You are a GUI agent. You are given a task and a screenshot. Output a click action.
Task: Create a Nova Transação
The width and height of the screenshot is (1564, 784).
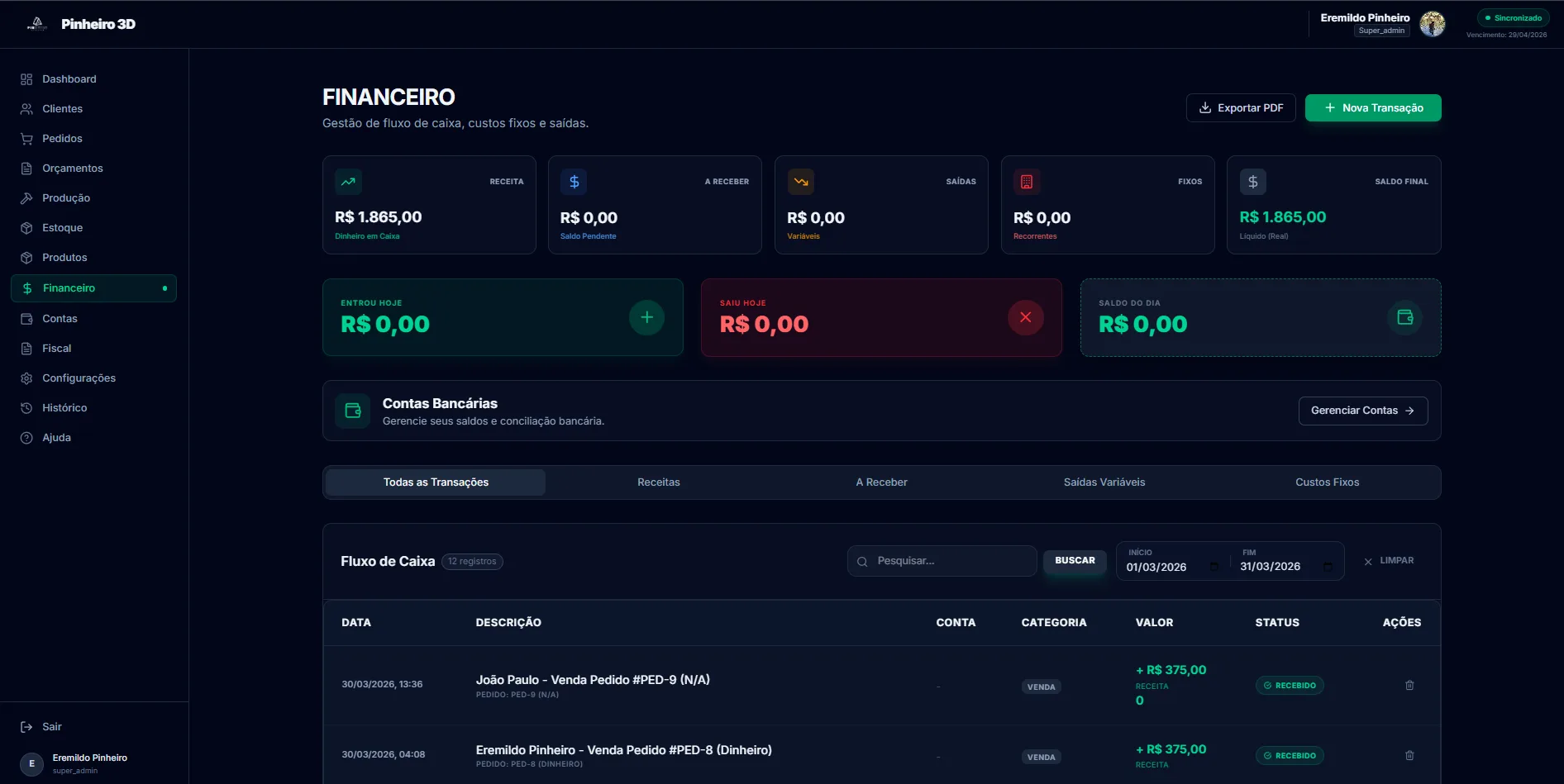pos(1373,108)
